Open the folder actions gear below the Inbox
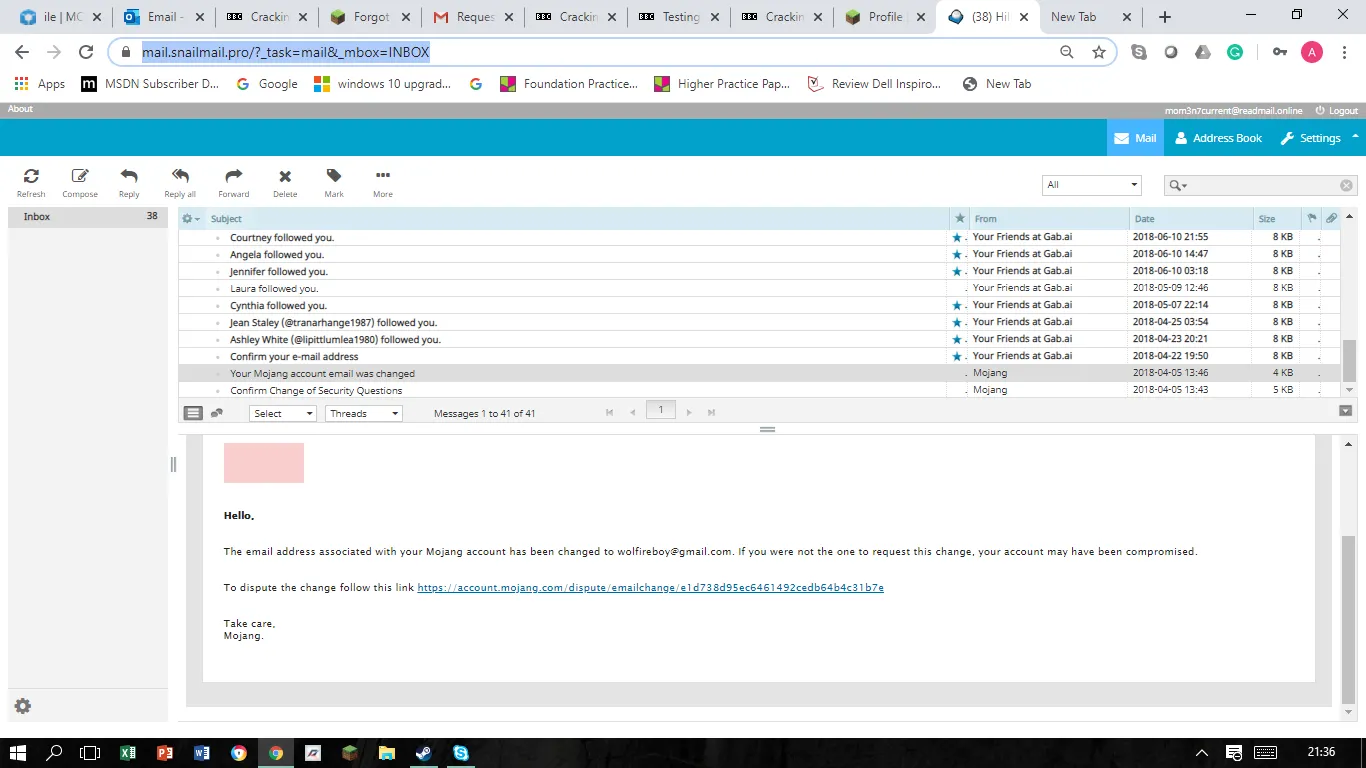Screen dimensions: 1366x768 [23, 706]
